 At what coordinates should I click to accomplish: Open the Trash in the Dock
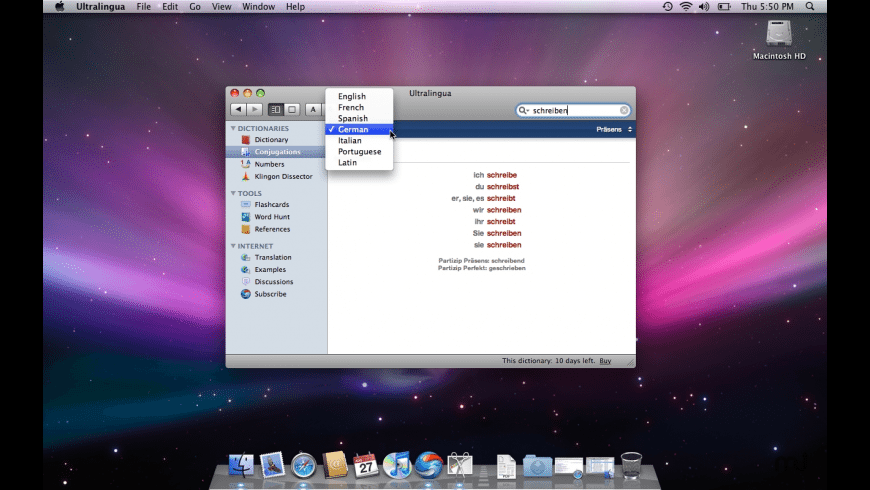point(631,466)
